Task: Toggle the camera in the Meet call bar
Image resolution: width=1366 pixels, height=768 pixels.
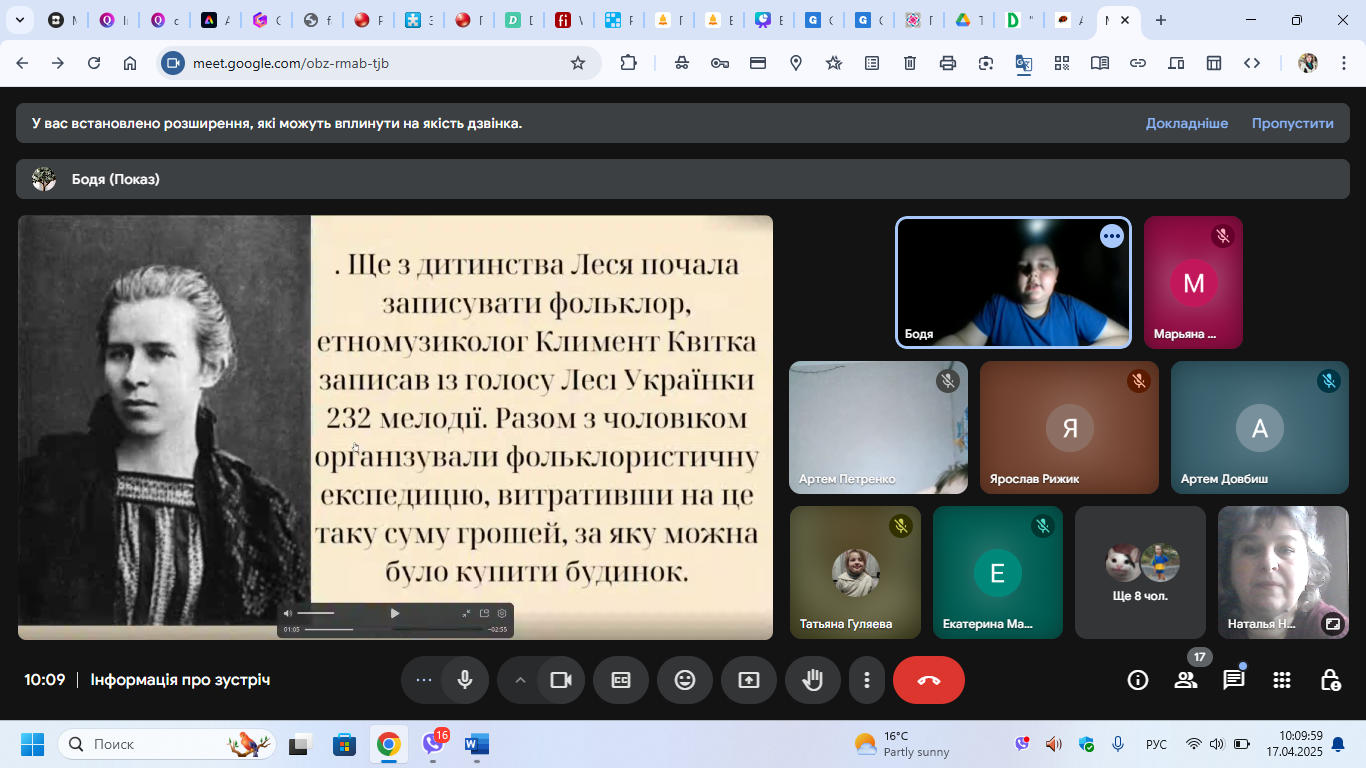Action: [560, 680]
